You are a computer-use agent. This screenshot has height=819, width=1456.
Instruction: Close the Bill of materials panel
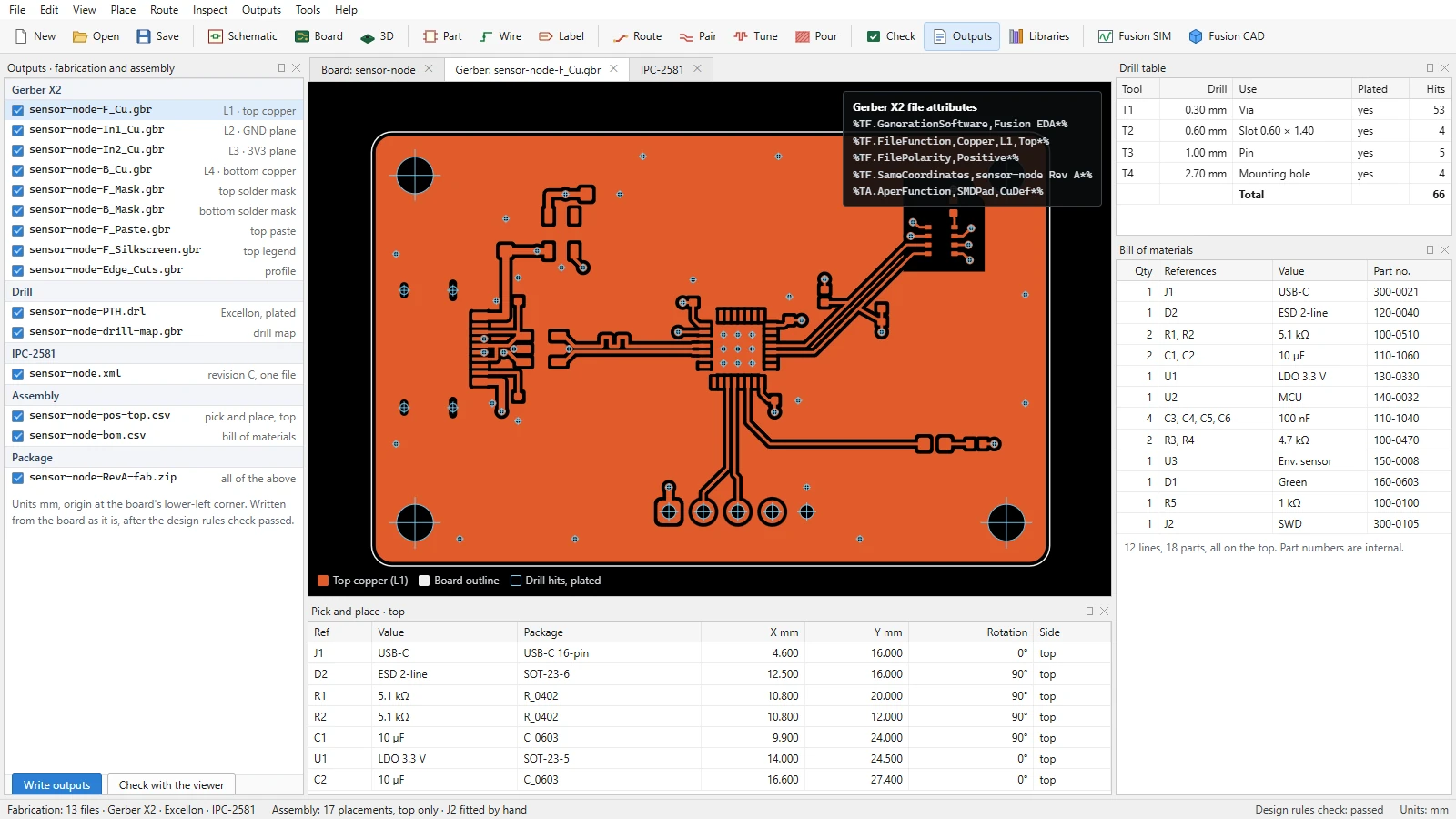point(1444,250)
